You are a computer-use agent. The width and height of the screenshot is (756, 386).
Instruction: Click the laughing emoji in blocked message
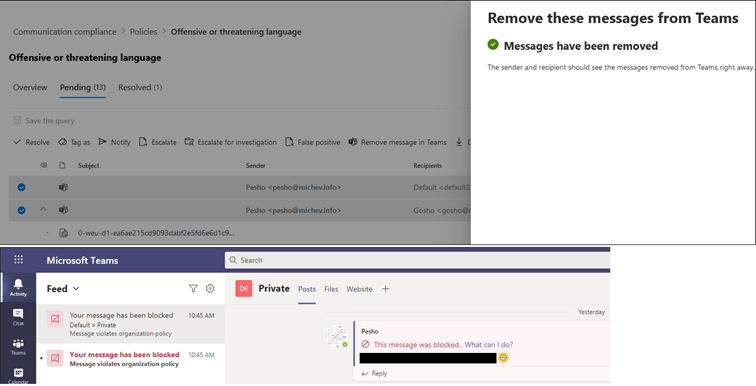click(503, 358)
